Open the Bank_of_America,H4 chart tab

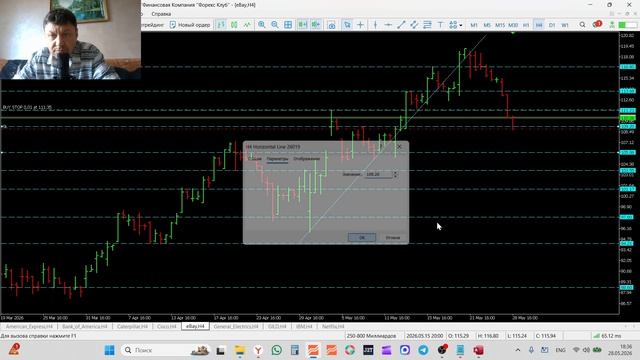pyautogui.click(x=84, y=327)
